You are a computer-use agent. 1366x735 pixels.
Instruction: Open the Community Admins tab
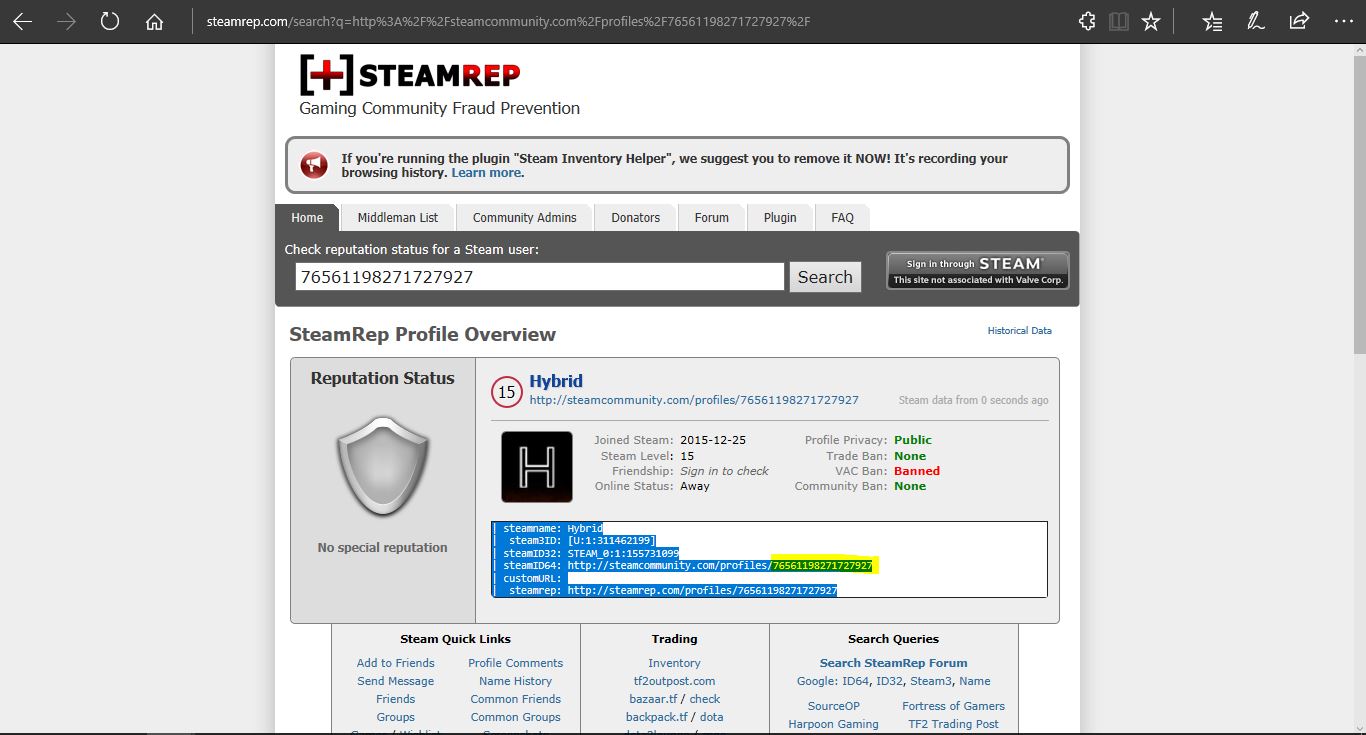pyautogui.click(x=525, y=218)
